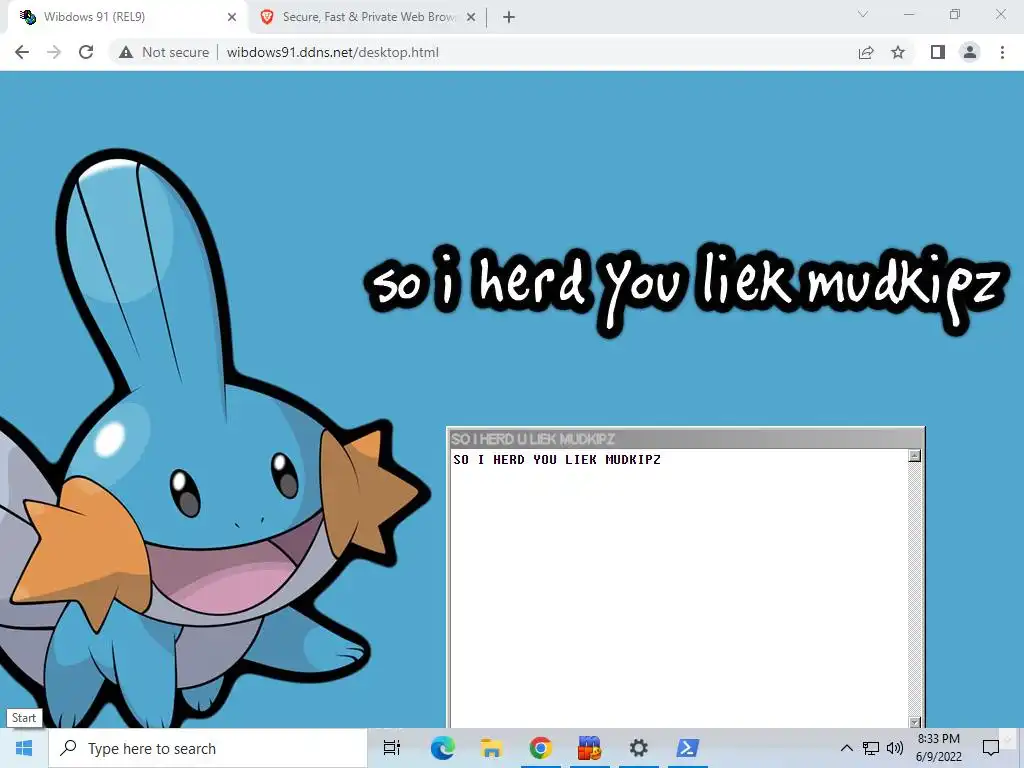Minimize the Chrome window

pos(909,14)
